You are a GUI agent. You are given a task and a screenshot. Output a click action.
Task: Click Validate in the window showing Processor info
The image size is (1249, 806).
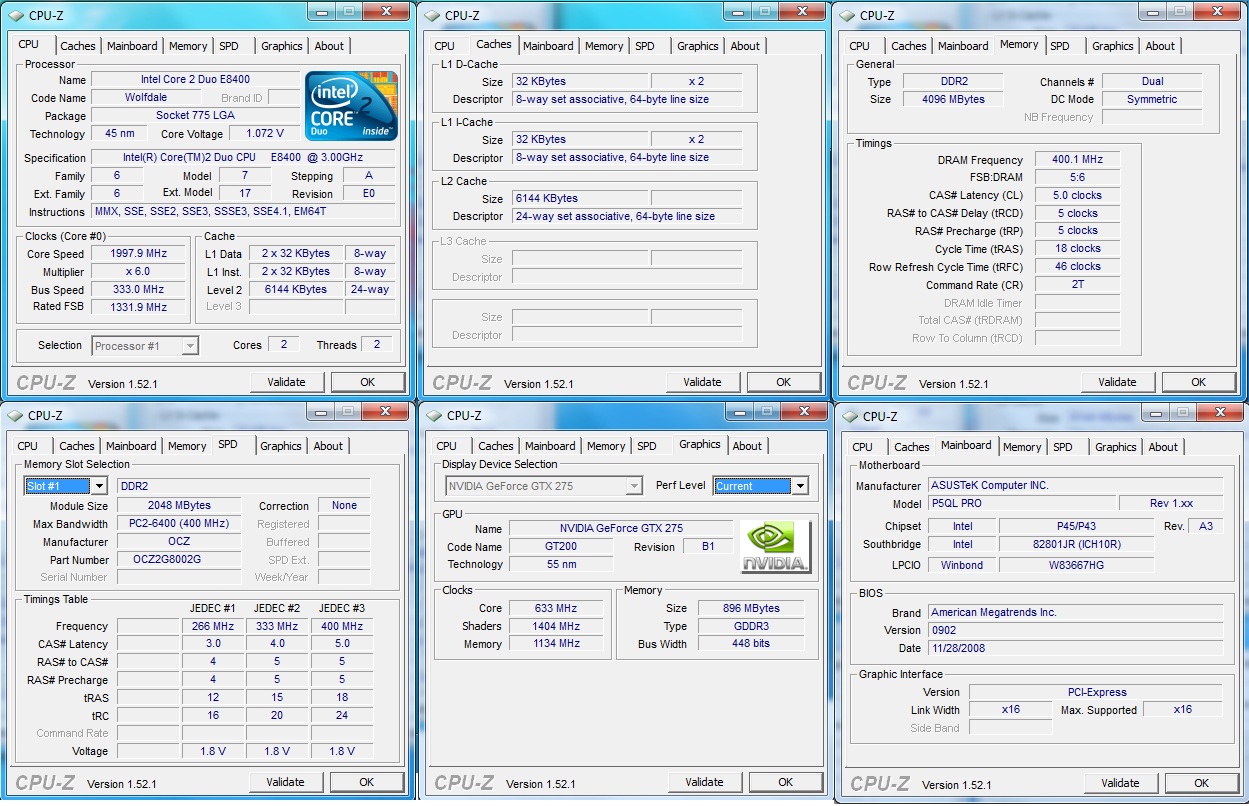[x=286, y=382]
